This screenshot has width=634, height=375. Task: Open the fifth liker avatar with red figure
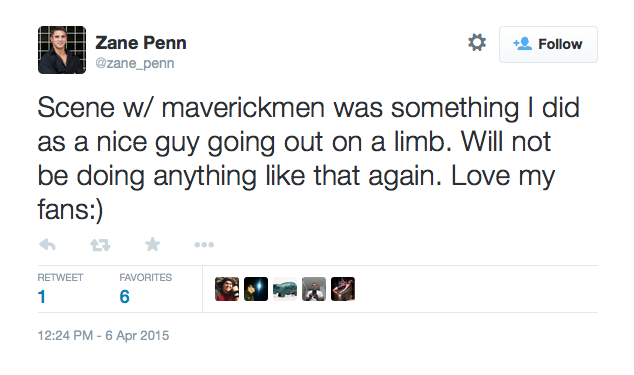pos(343,289)
